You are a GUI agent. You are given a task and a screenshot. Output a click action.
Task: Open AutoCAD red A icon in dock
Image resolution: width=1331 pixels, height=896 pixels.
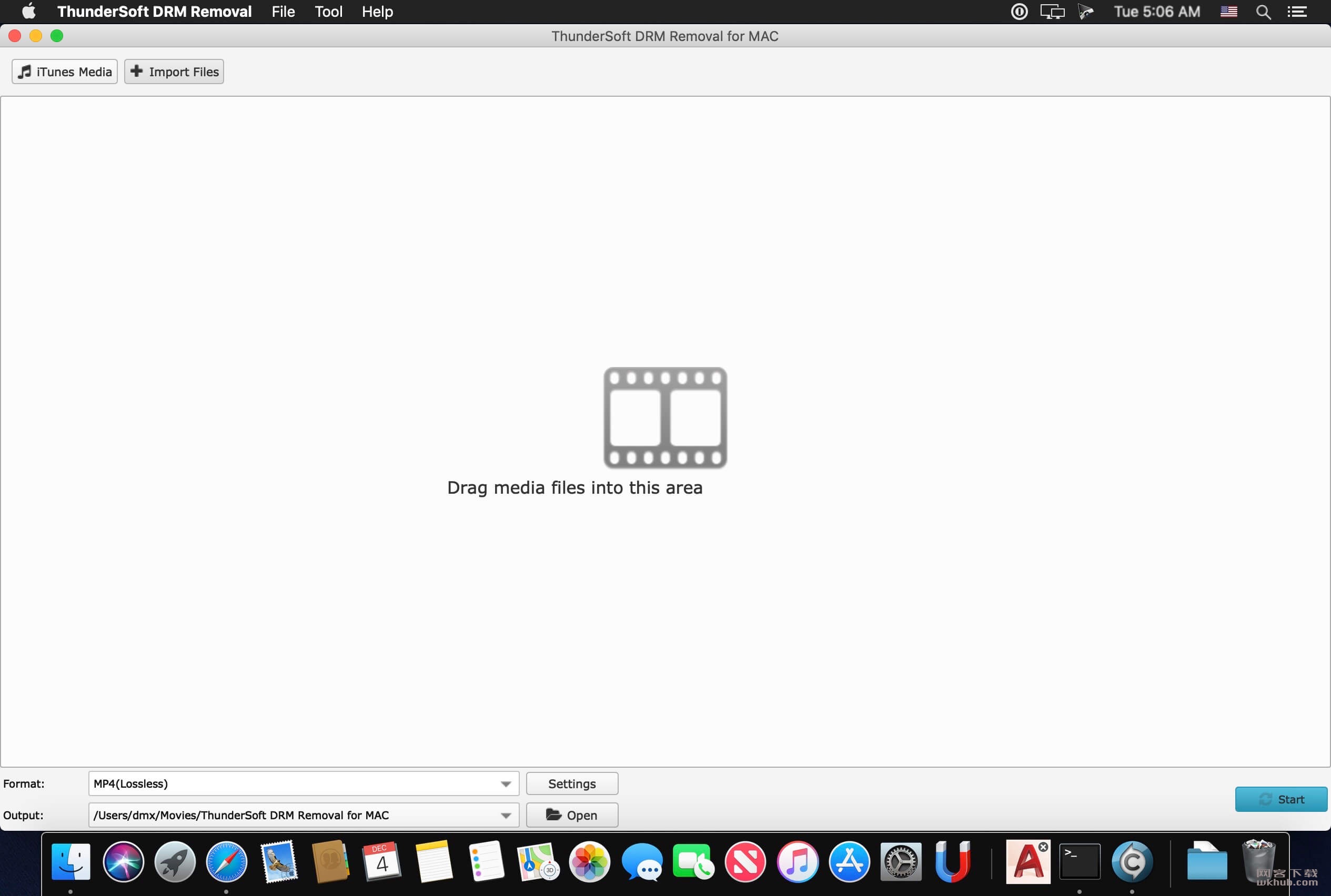coord(1027,861)
